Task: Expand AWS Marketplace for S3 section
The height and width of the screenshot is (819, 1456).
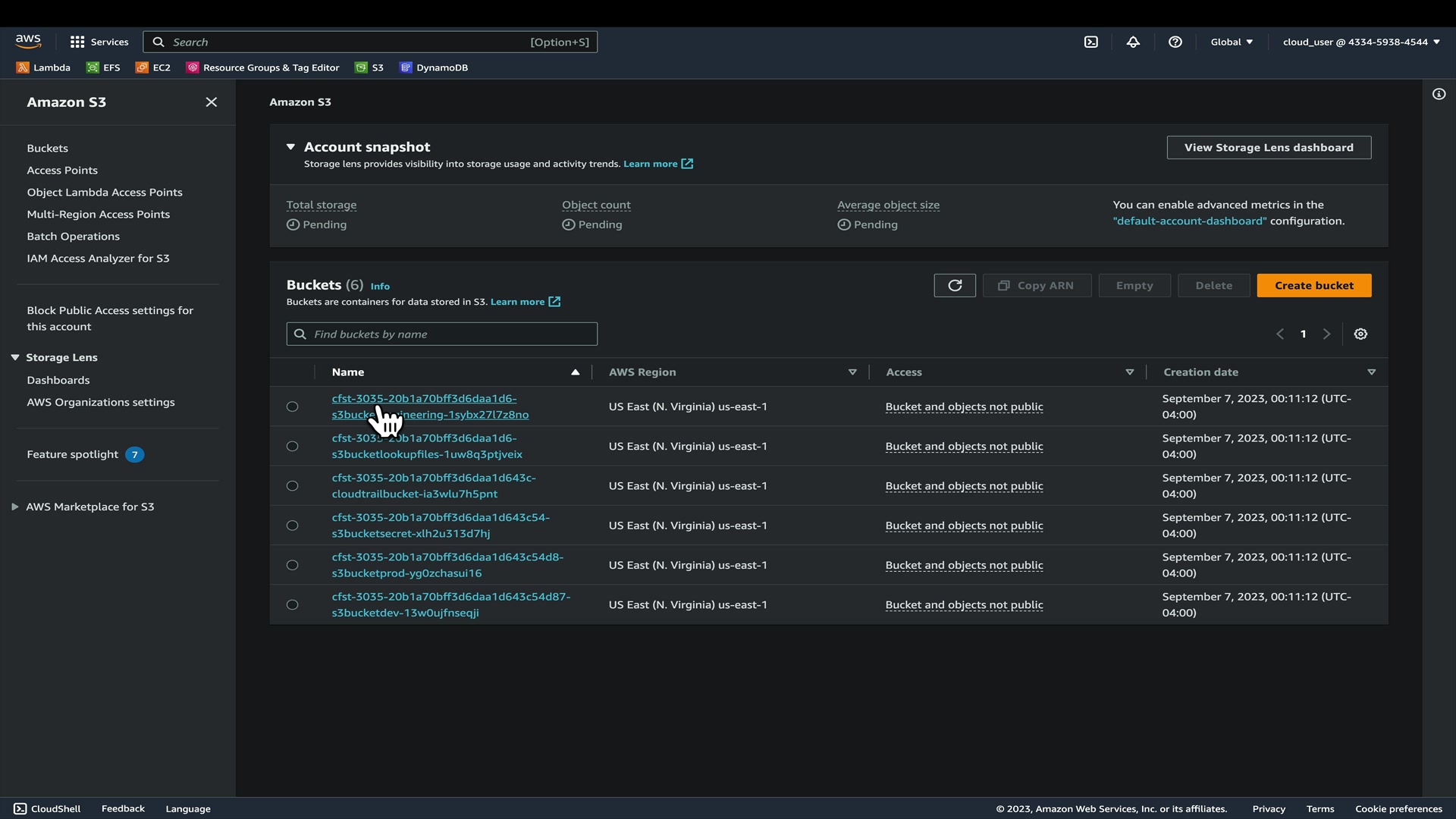Action: [15, 507]
